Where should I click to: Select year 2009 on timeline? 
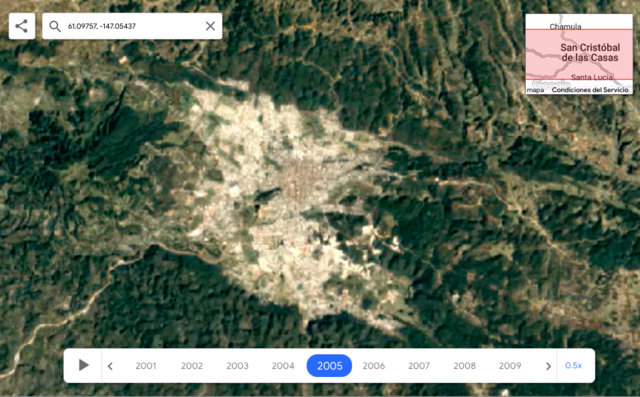510,366
